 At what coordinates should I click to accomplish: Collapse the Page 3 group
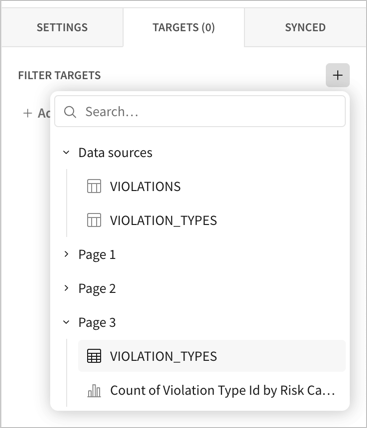[66, 322]
